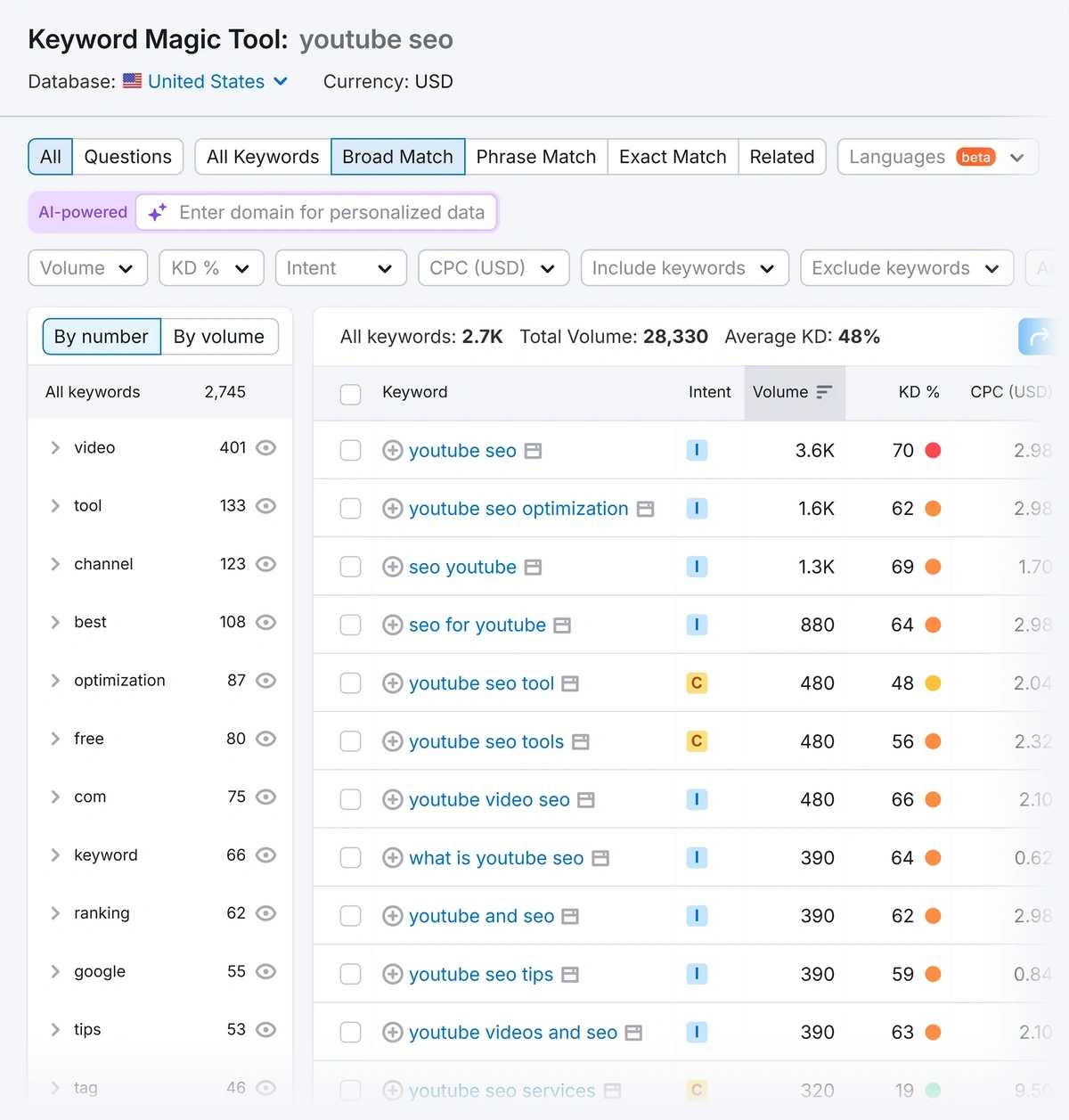Expand the 'free' keyword group
The width and height of the screenshot is (1069, 1120).
pyautogui.click(x=55, y=739)
